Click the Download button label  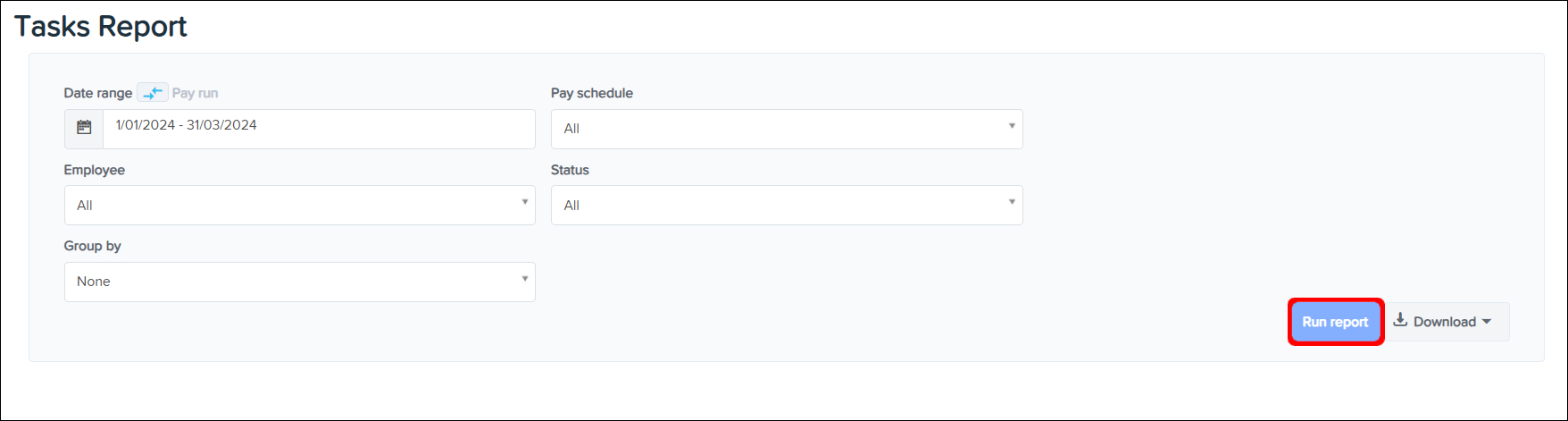coord(1444,322)
